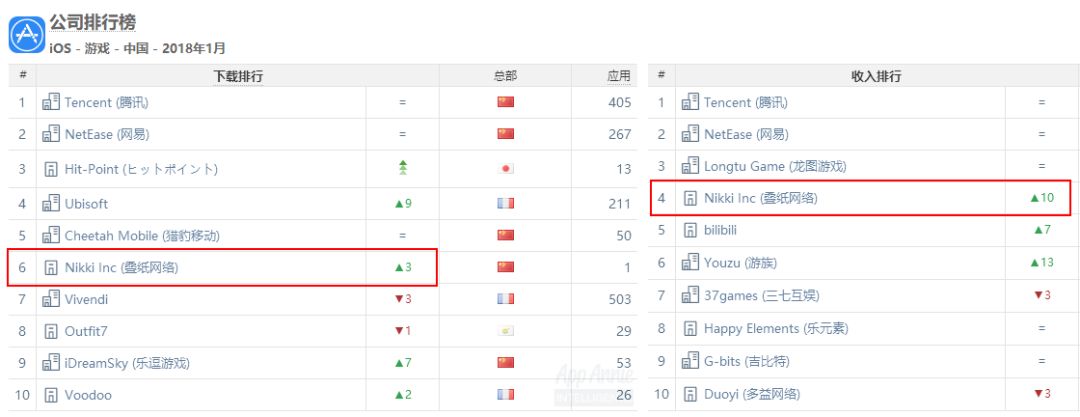Open Ubisoft company link
1080x417 pixels.
coord(86,203)
